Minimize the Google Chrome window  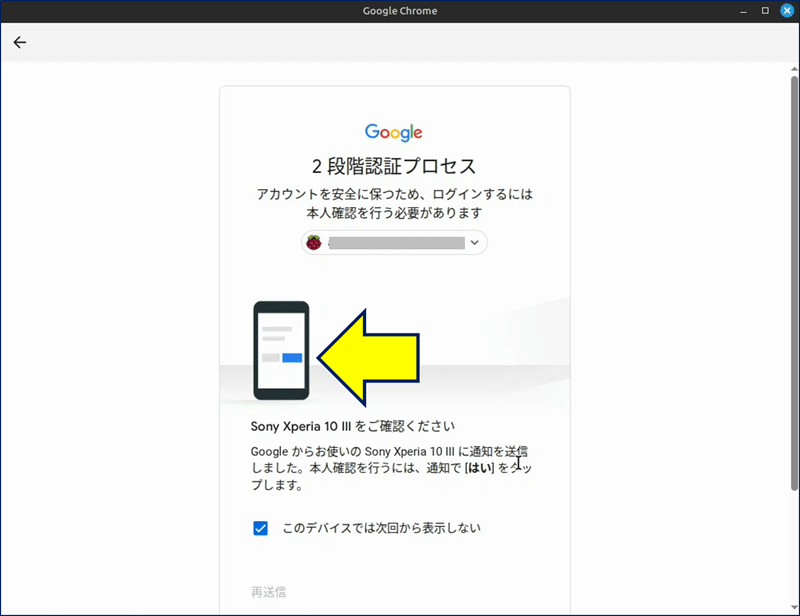coord(743,11)
